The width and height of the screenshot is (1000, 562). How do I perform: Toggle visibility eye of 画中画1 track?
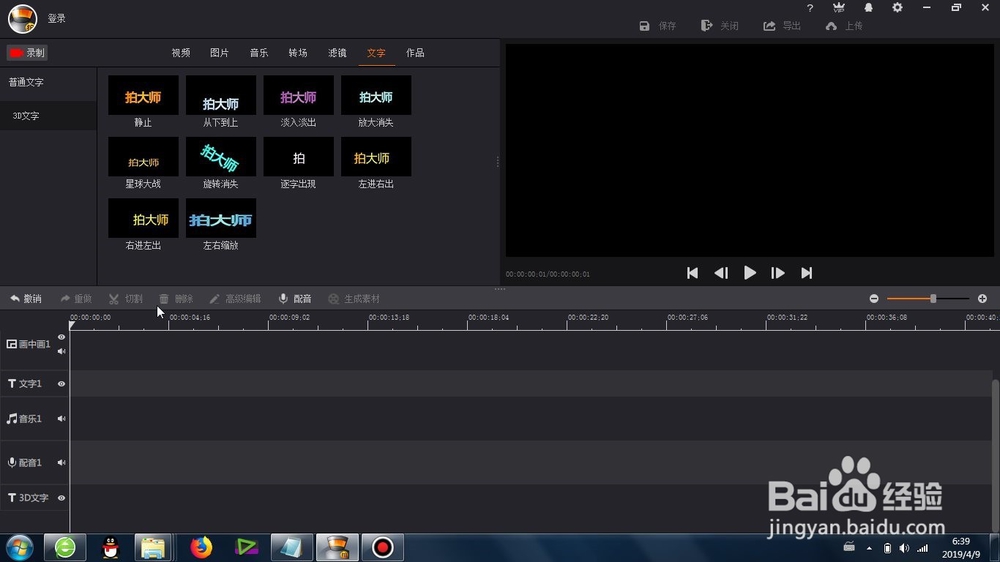coord(61,337)
